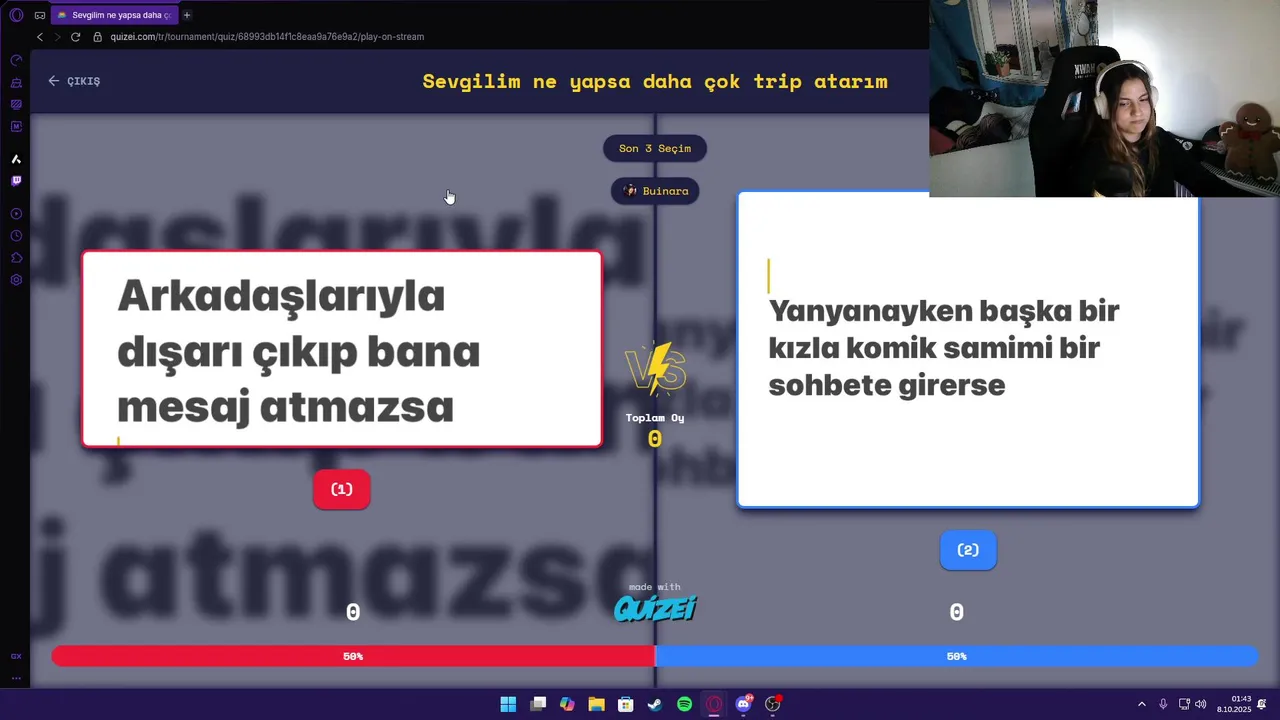Click the ÇIKIŞ exit link
Screen dimensions: 1280x720
coord(74,81)
